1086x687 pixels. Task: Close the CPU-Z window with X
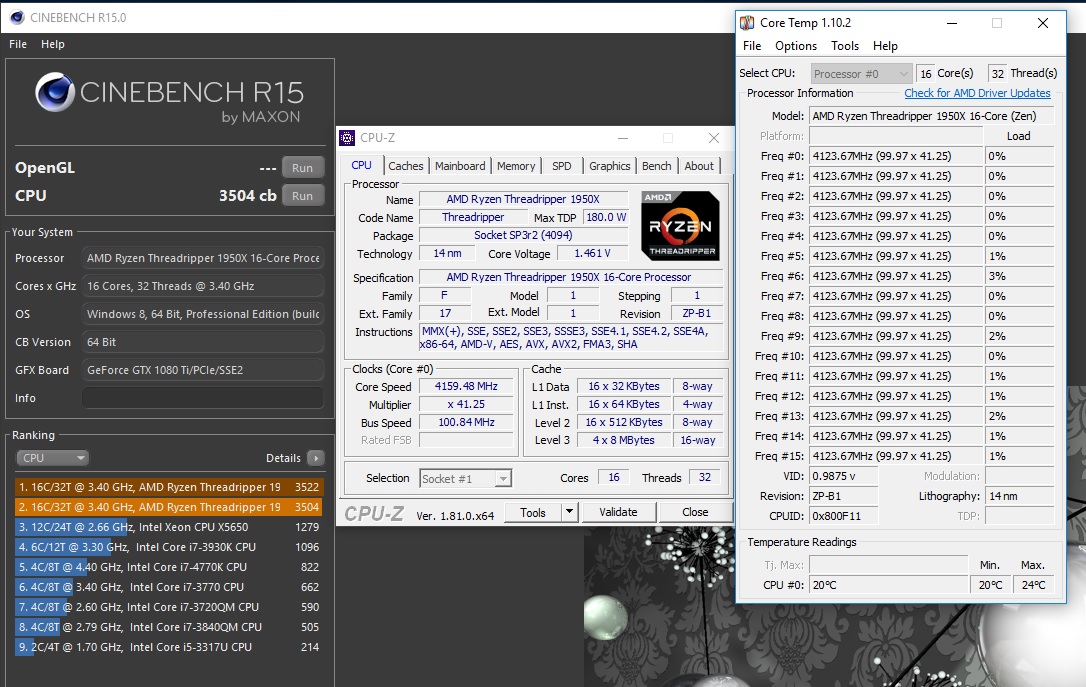point(713,139)
